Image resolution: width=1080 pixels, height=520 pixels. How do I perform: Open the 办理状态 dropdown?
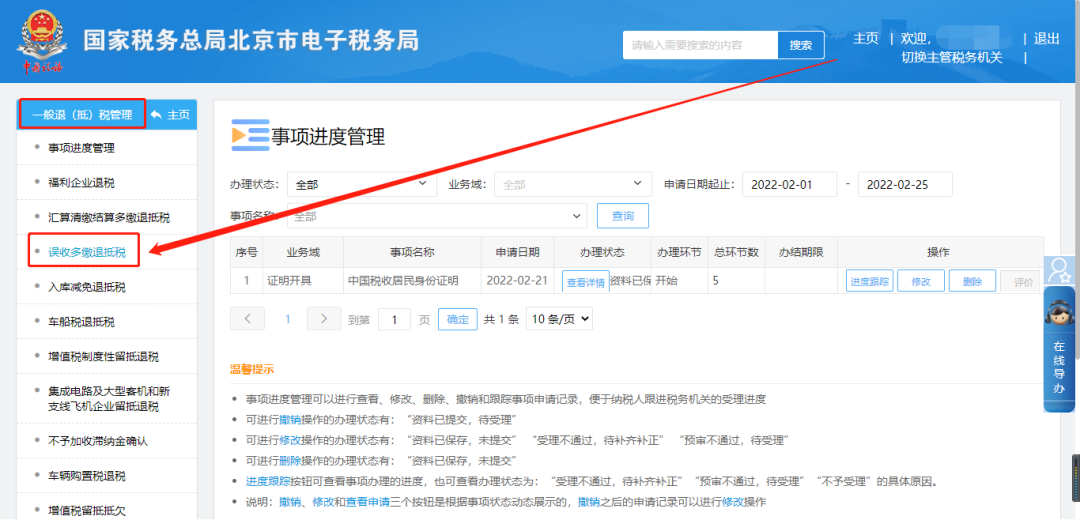[x=362, y=185]
